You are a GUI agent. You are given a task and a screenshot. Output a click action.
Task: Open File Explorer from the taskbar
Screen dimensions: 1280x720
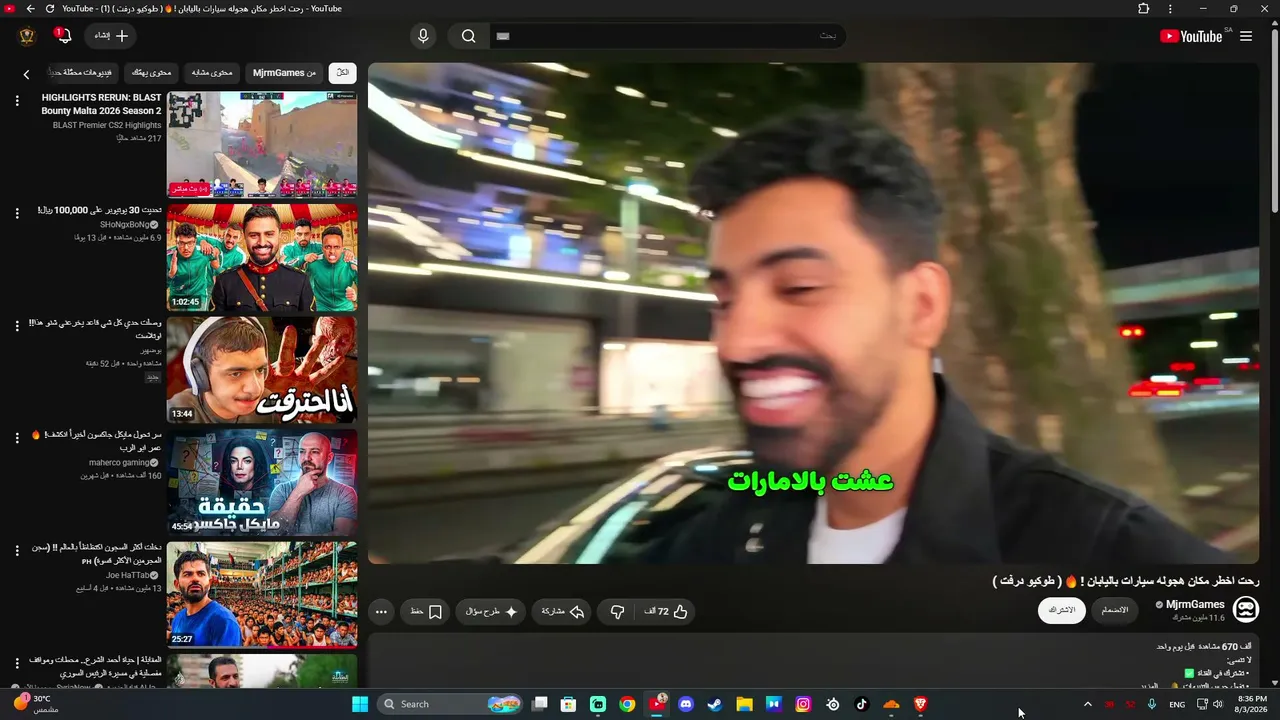click(744, 704)
